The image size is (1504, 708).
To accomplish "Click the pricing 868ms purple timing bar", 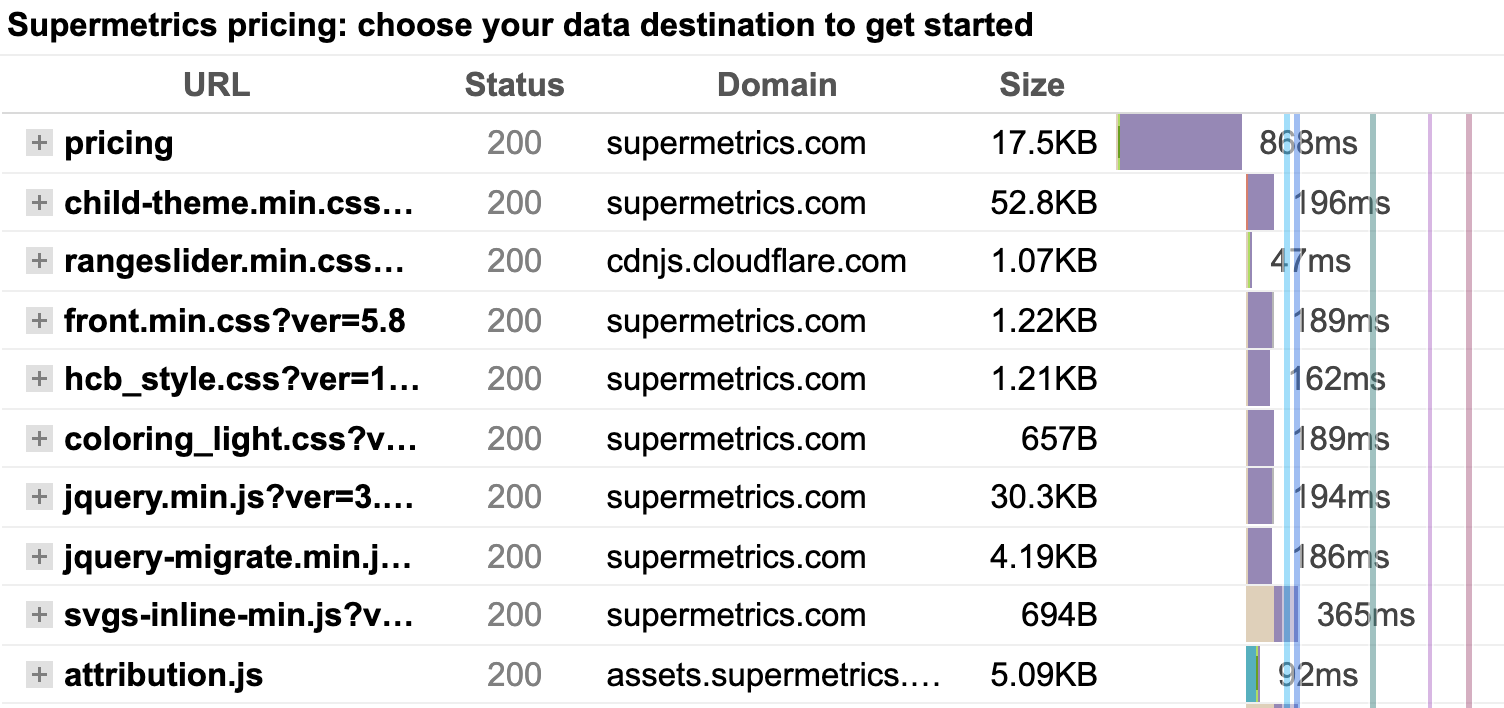I will point(1179,143).
